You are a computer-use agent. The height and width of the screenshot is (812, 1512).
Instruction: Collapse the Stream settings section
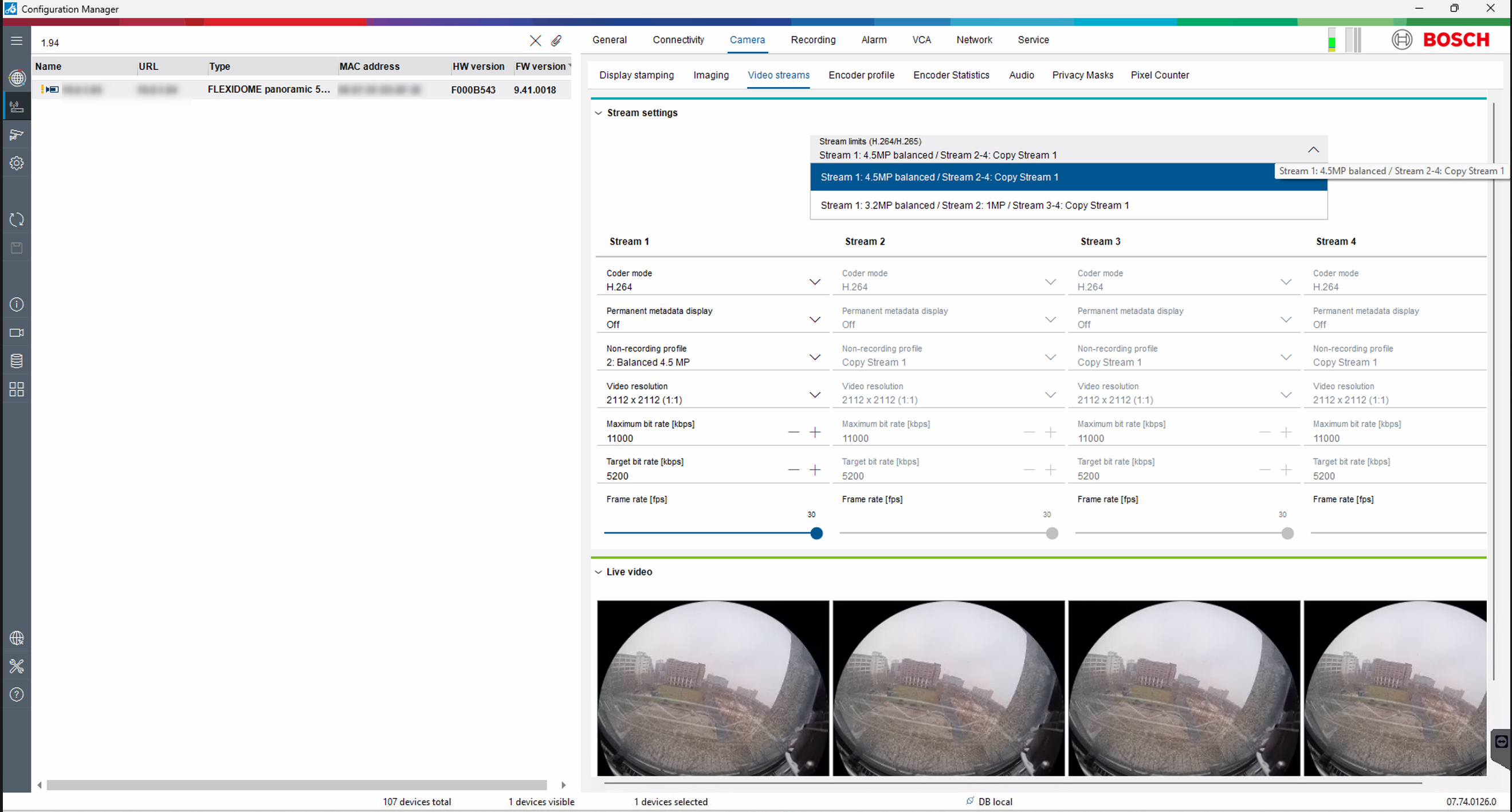pos(598,113)
